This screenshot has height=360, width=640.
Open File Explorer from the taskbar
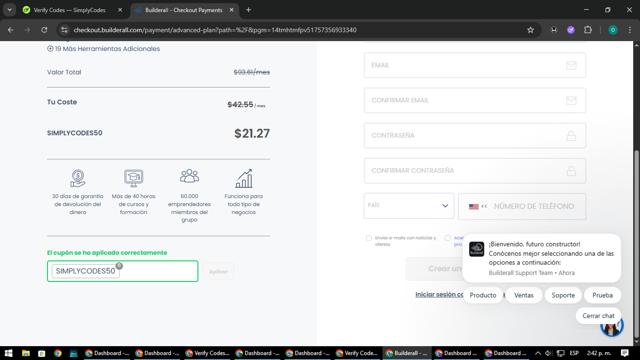tap(25, 353)
